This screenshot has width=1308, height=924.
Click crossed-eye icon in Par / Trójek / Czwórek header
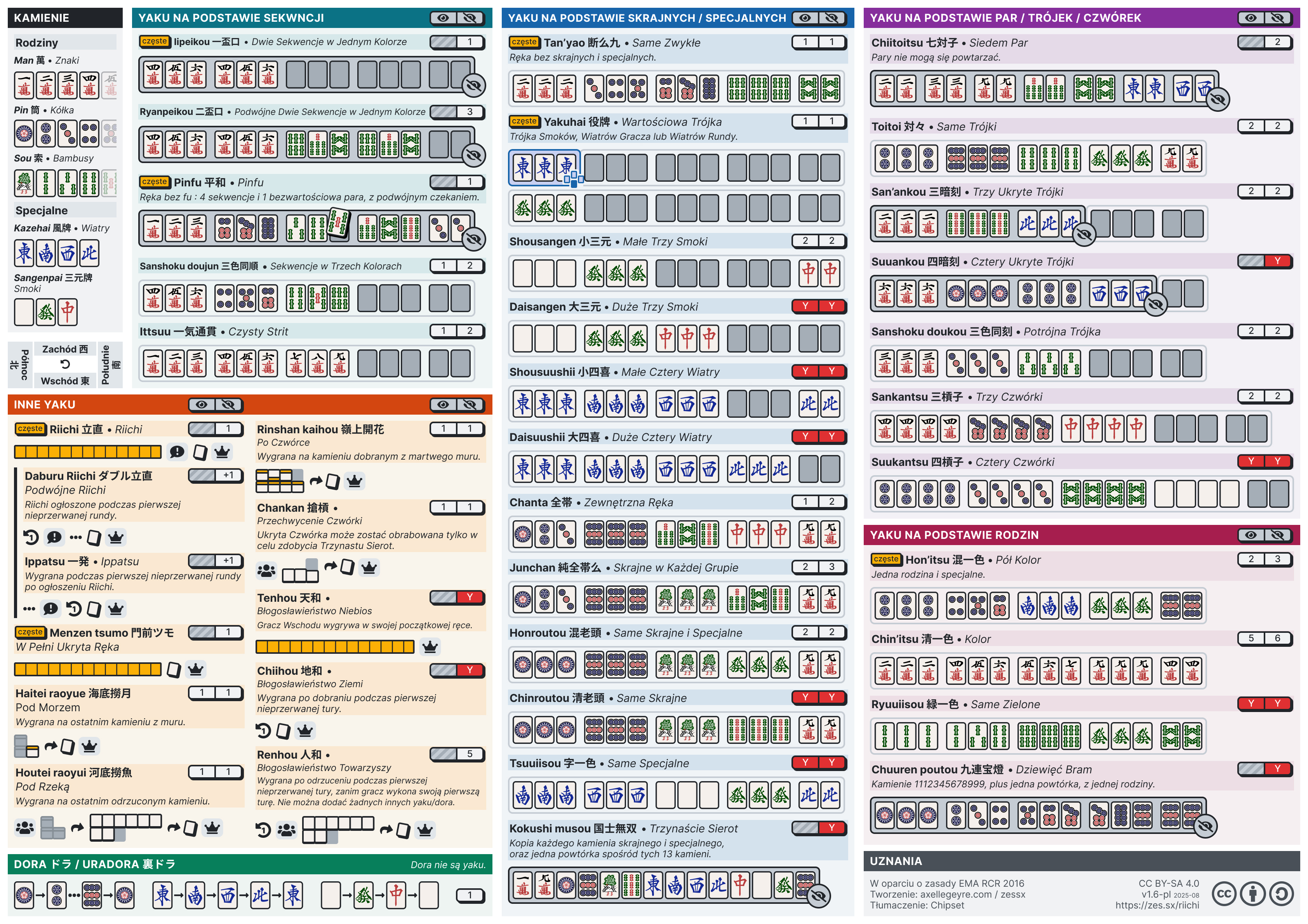click(x=1277, y=18)
